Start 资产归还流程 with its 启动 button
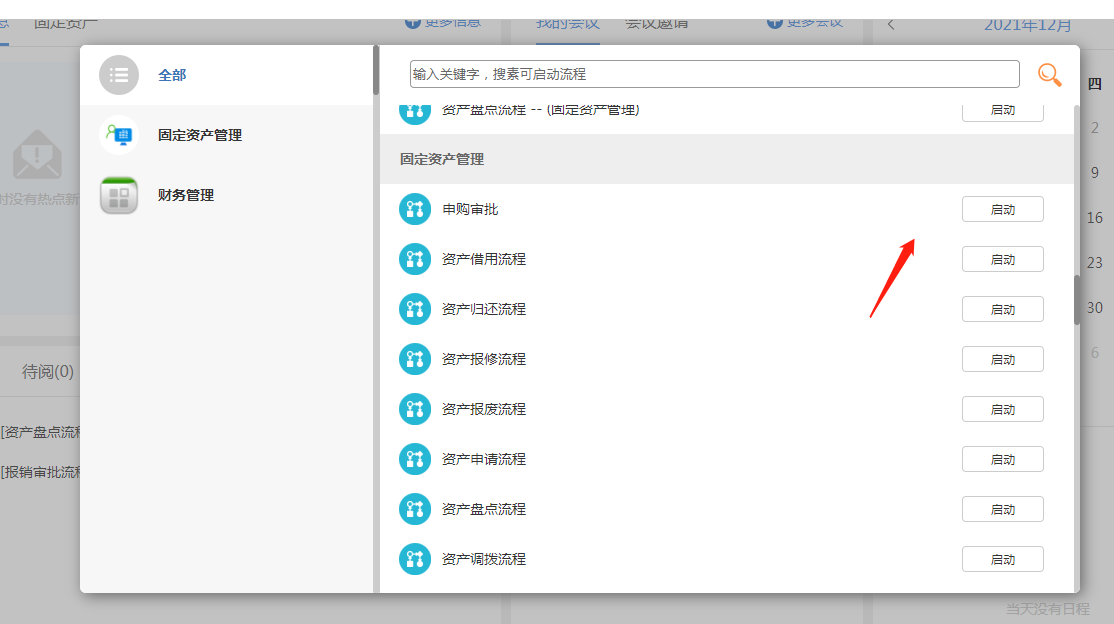Image resolution: width=1114 pixels, height=624 pixels. [1002, 309]
